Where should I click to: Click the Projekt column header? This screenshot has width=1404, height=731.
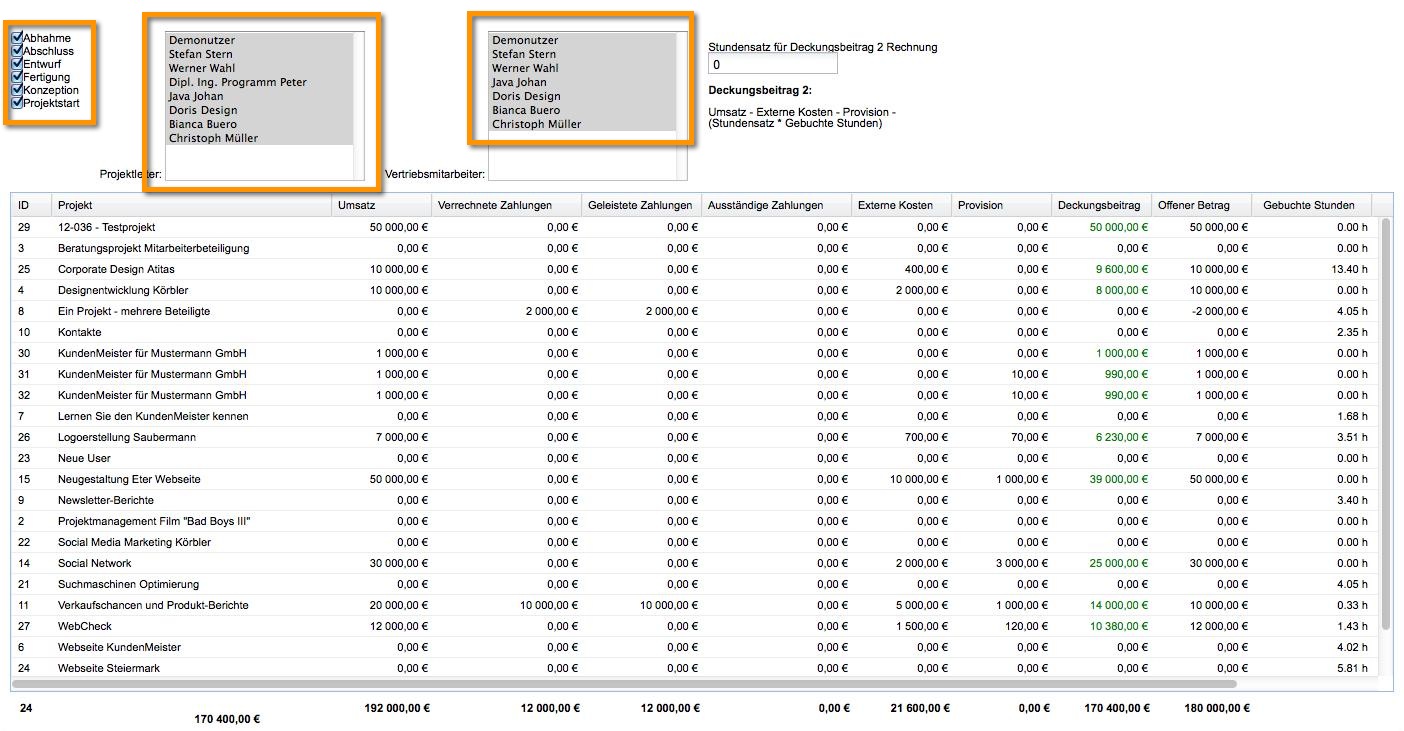click(x=191, y=205)
